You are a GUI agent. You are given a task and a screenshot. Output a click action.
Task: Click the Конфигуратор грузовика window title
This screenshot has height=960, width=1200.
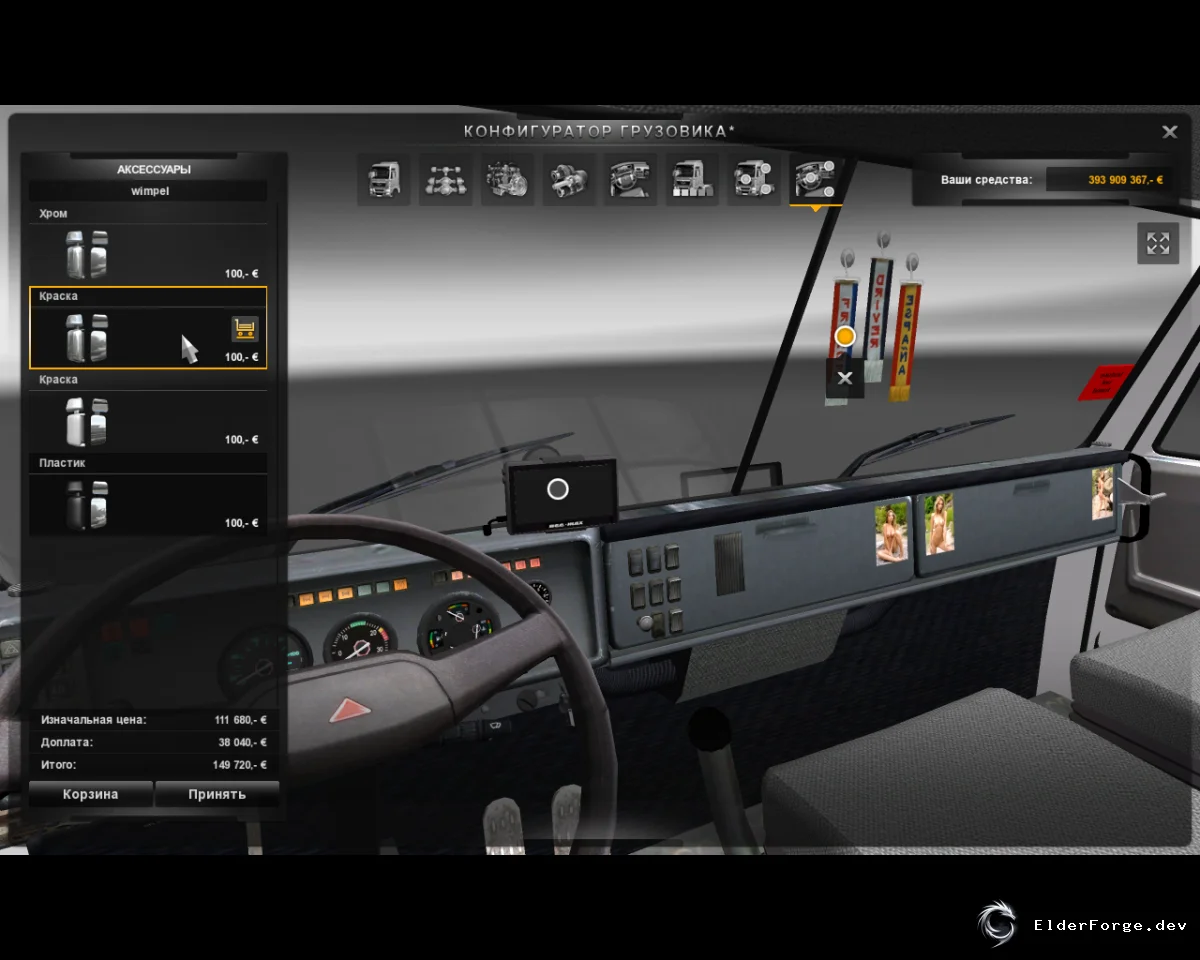pos(600,131)
